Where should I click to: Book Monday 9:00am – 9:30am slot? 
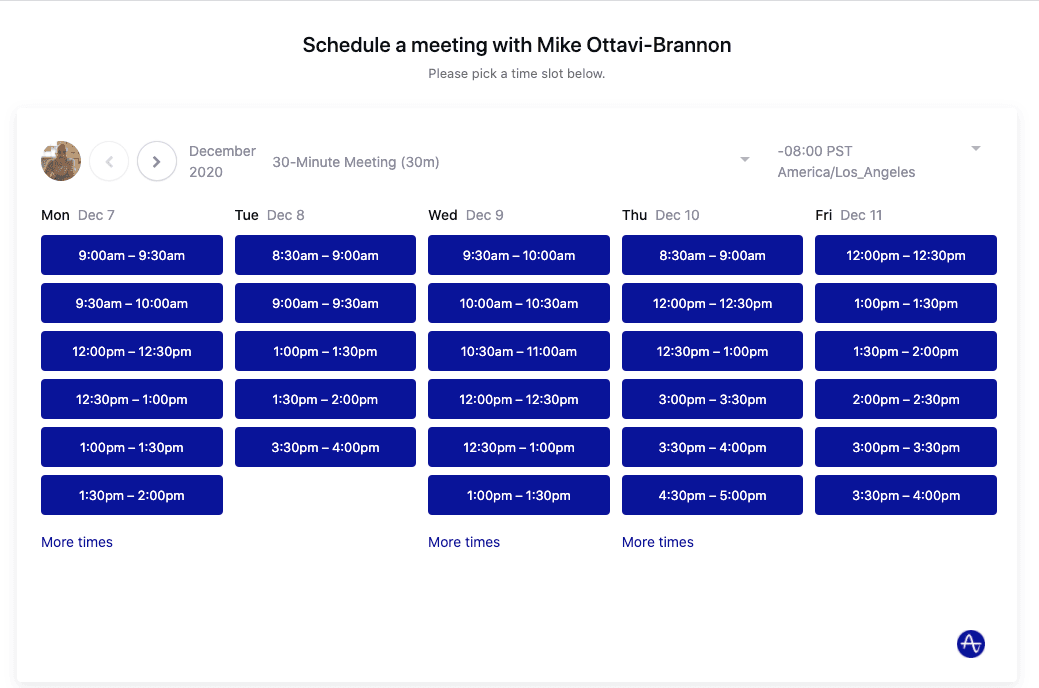click(x=132, y=255)
